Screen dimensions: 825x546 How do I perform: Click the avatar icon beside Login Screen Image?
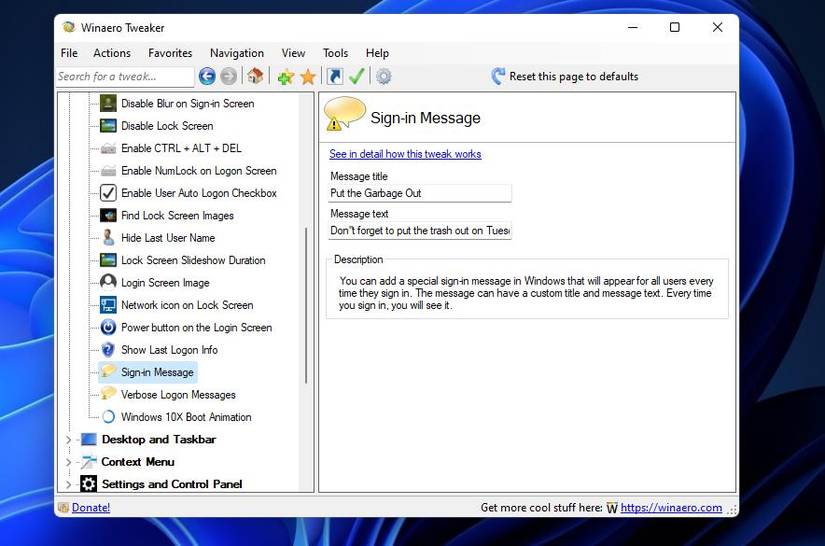point(108,282)
